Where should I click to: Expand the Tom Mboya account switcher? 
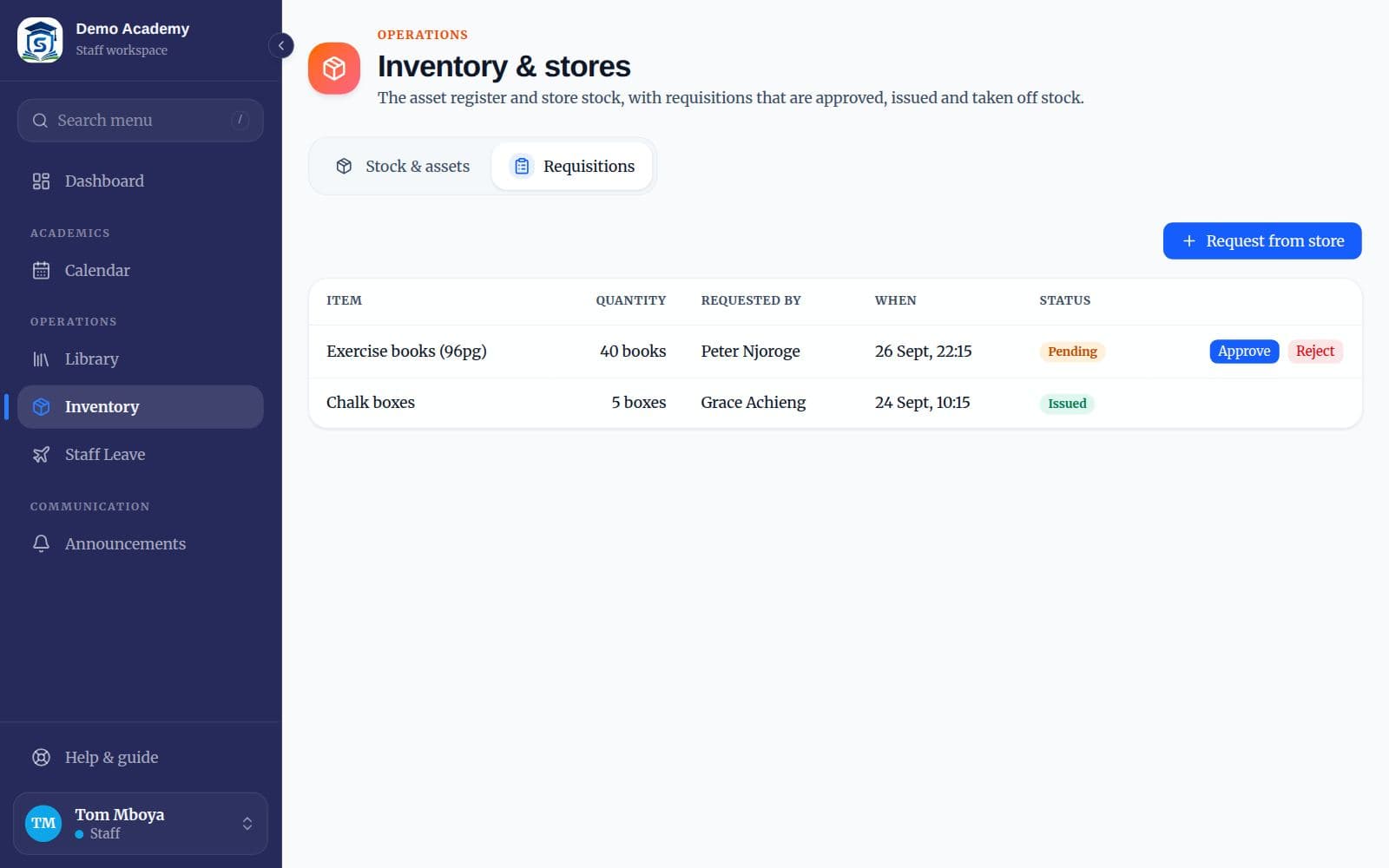coord(140,824)
